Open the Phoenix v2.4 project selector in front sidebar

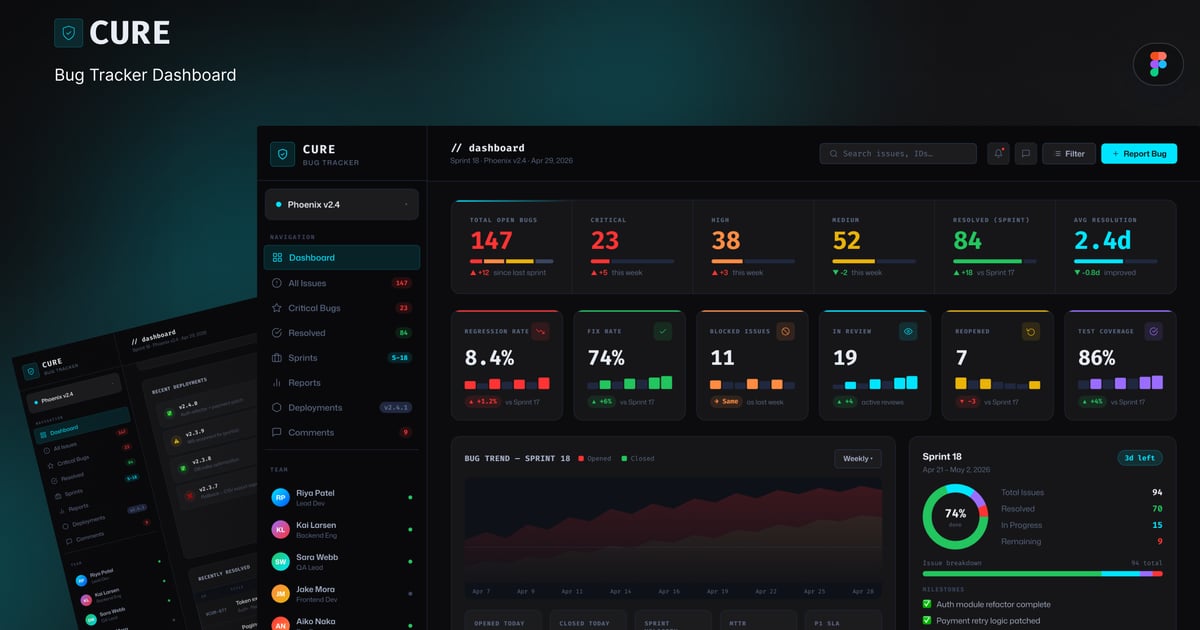tap(341, 204)
